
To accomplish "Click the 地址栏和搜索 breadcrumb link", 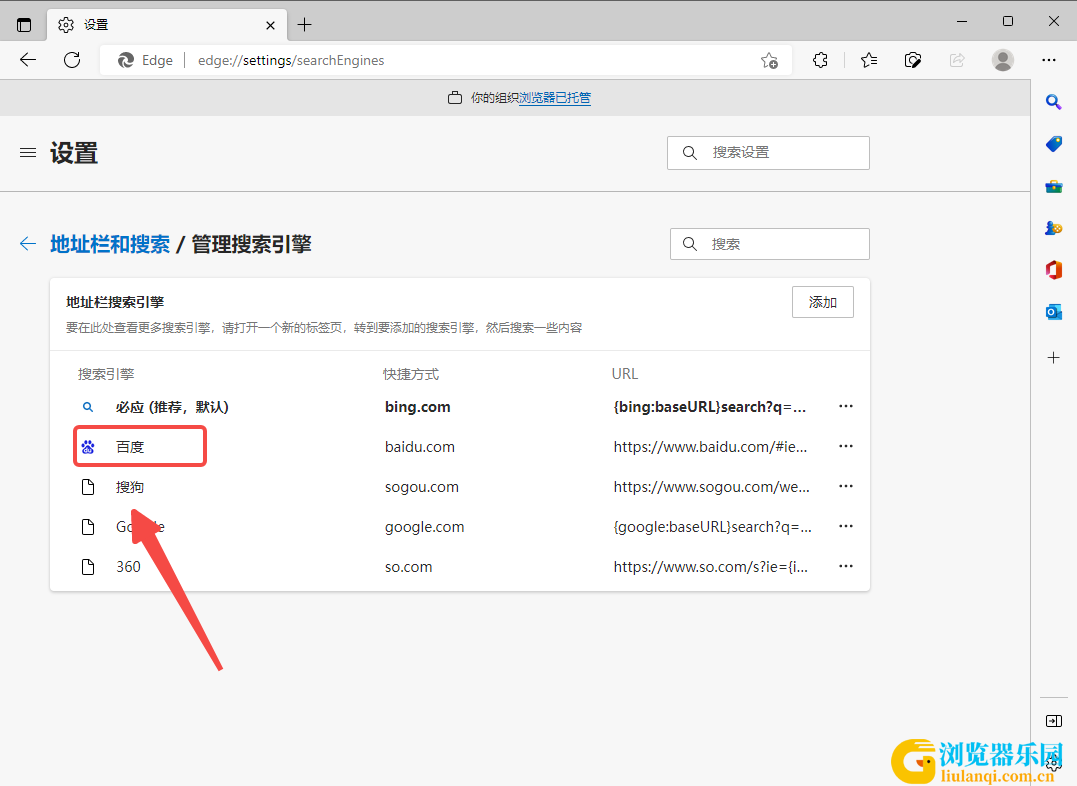I will tap(110, 244).
